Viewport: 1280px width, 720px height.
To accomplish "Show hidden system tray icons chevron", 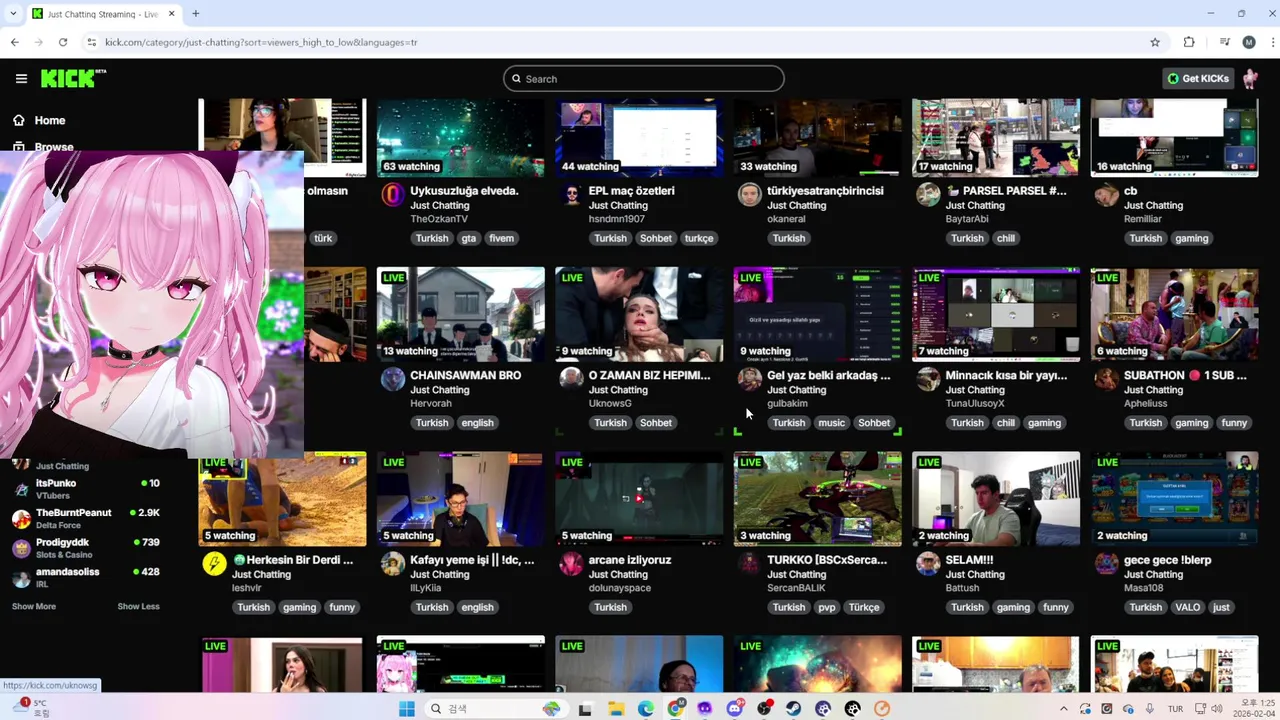I will pos(1063,709).
